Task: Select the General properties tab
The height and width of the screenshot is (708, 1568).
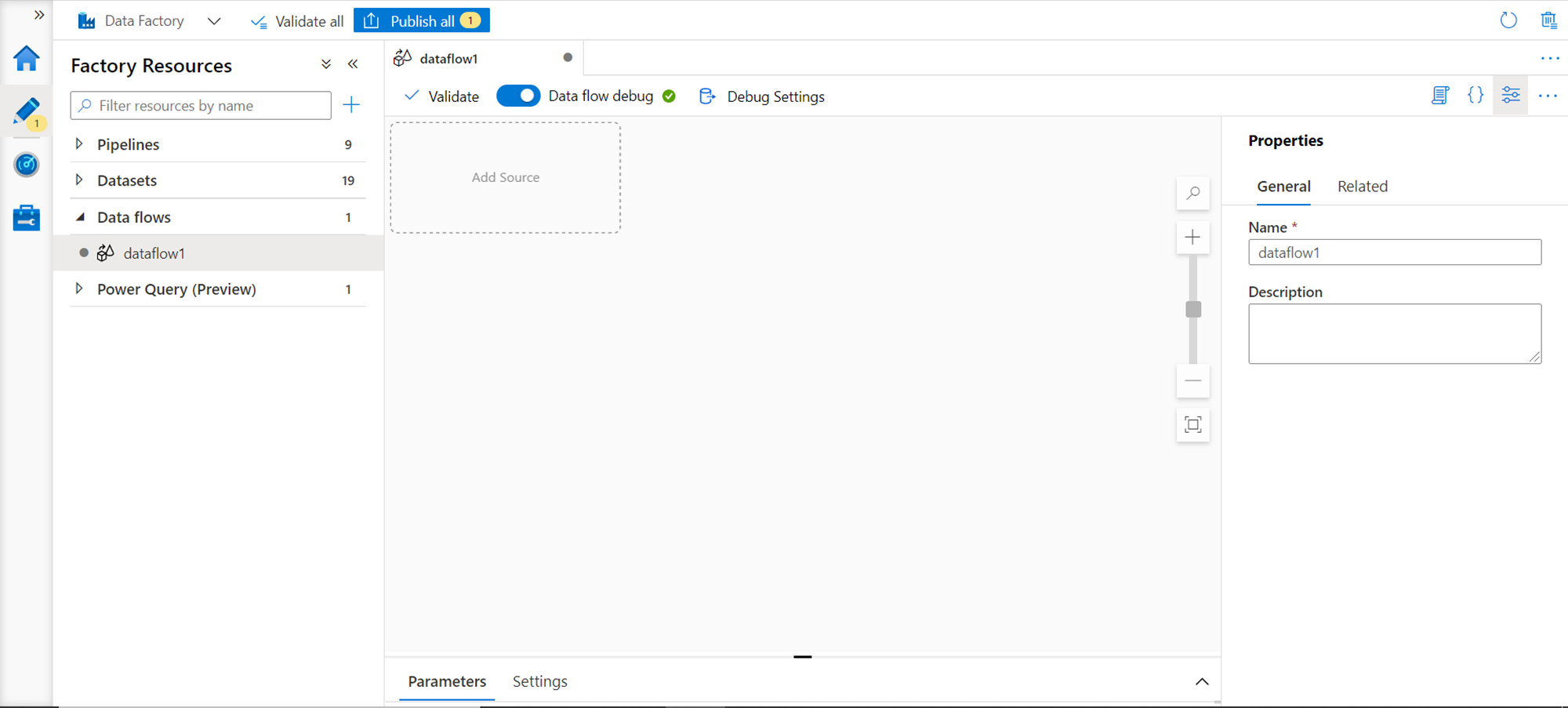Action: [1283, 187]
